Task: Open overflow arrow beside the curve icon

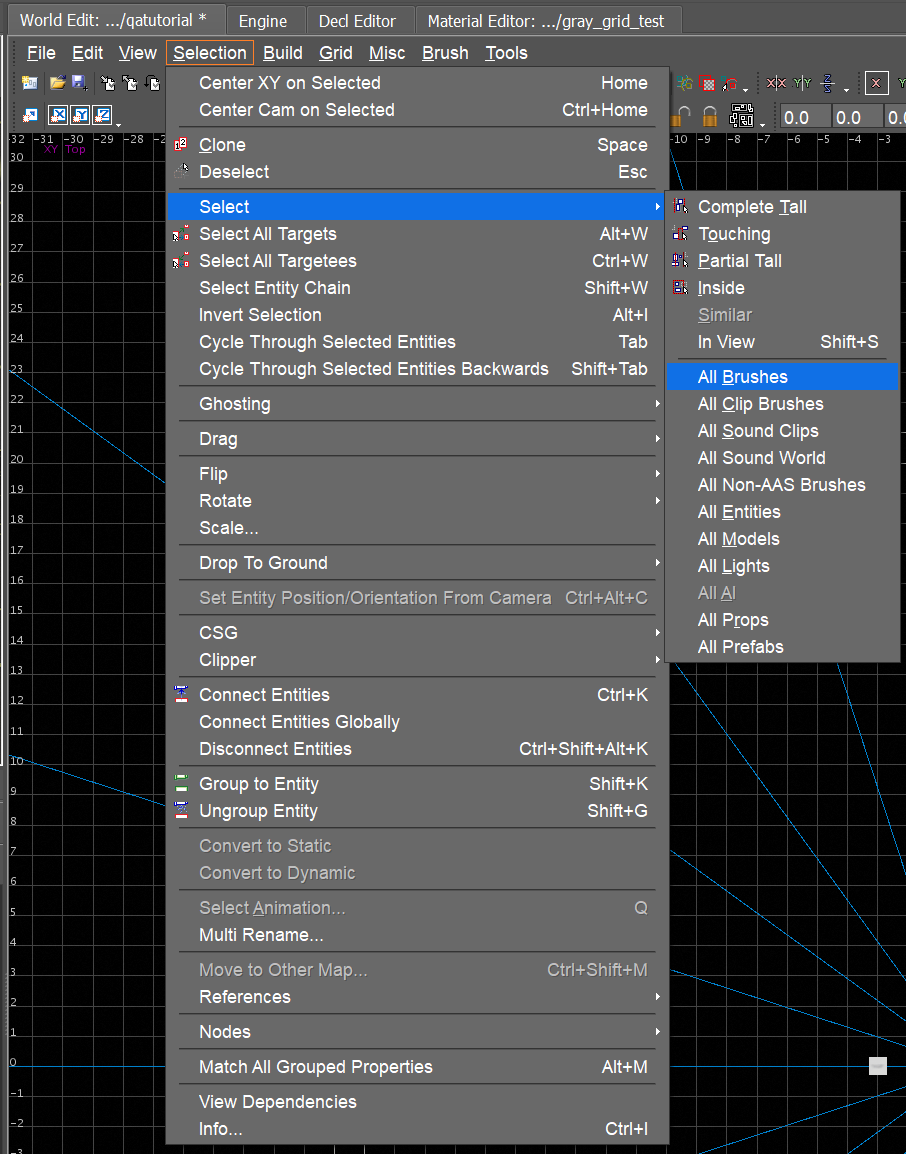Action: tap(746, 90)
